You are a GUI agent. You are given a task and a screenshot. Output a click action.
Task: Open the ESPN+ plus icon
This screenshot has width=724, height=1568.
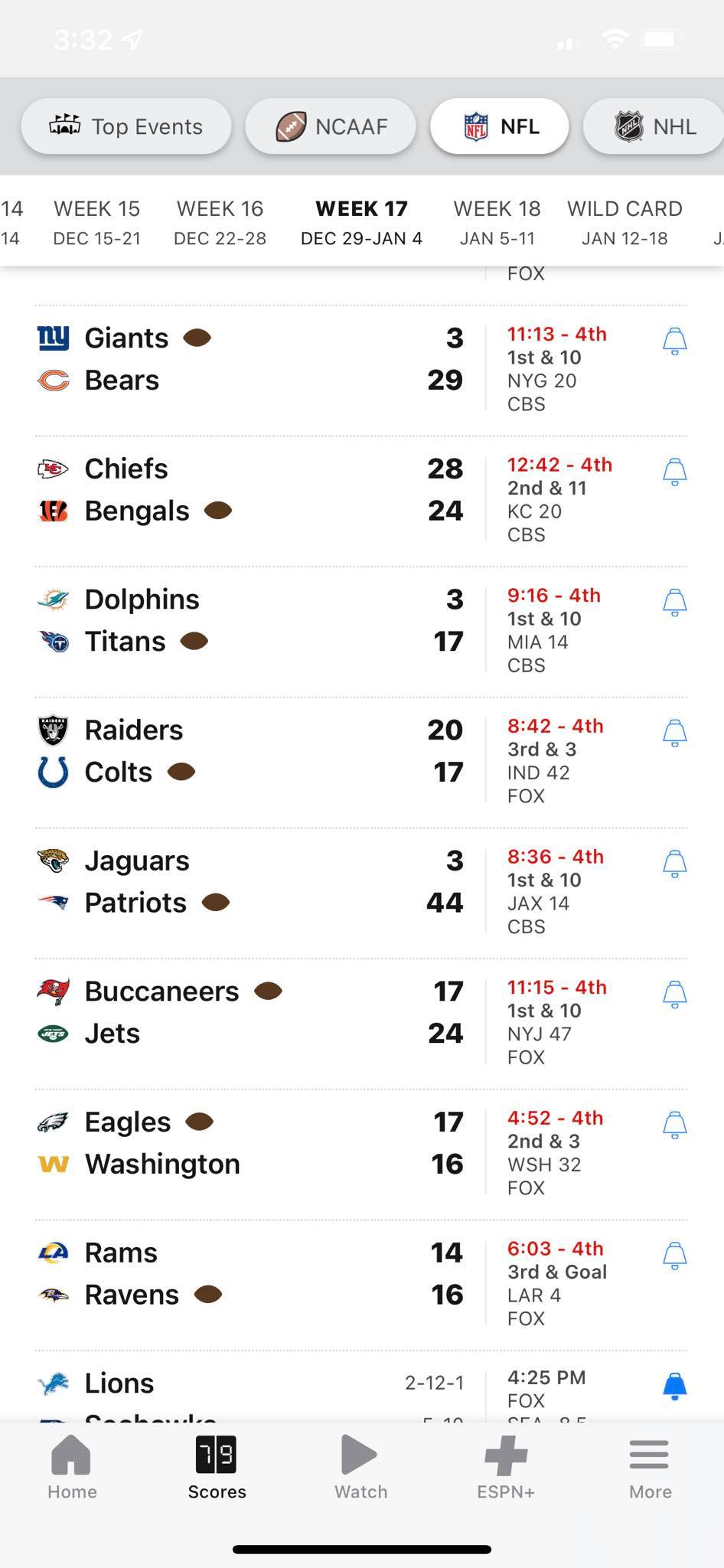[x=506, y=1454]
